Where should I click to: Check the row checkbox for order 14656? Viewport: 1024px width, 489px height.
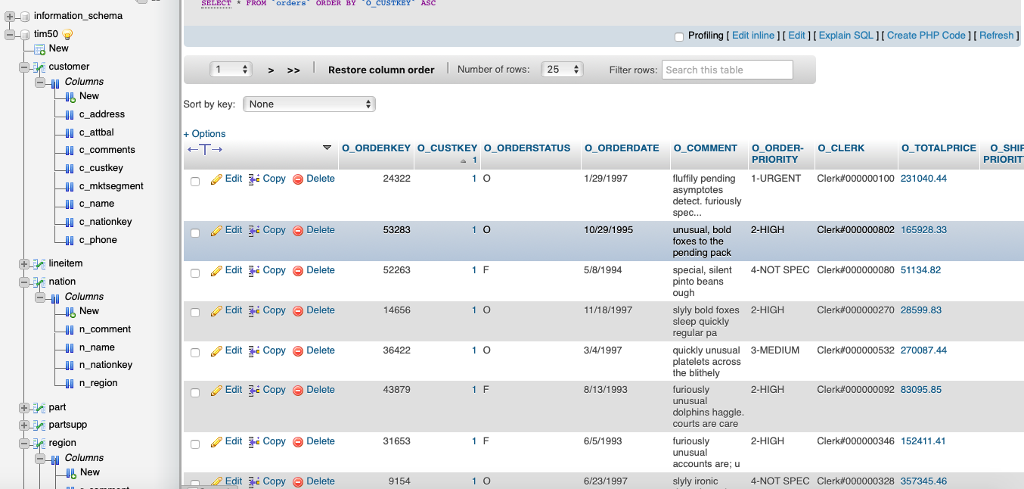(x=195, y=313)
